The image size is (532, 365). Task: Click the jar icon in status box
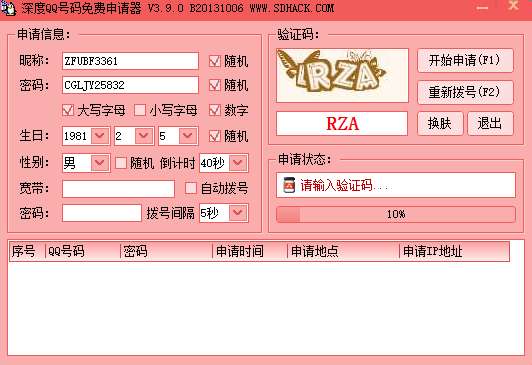pos(289,185)
